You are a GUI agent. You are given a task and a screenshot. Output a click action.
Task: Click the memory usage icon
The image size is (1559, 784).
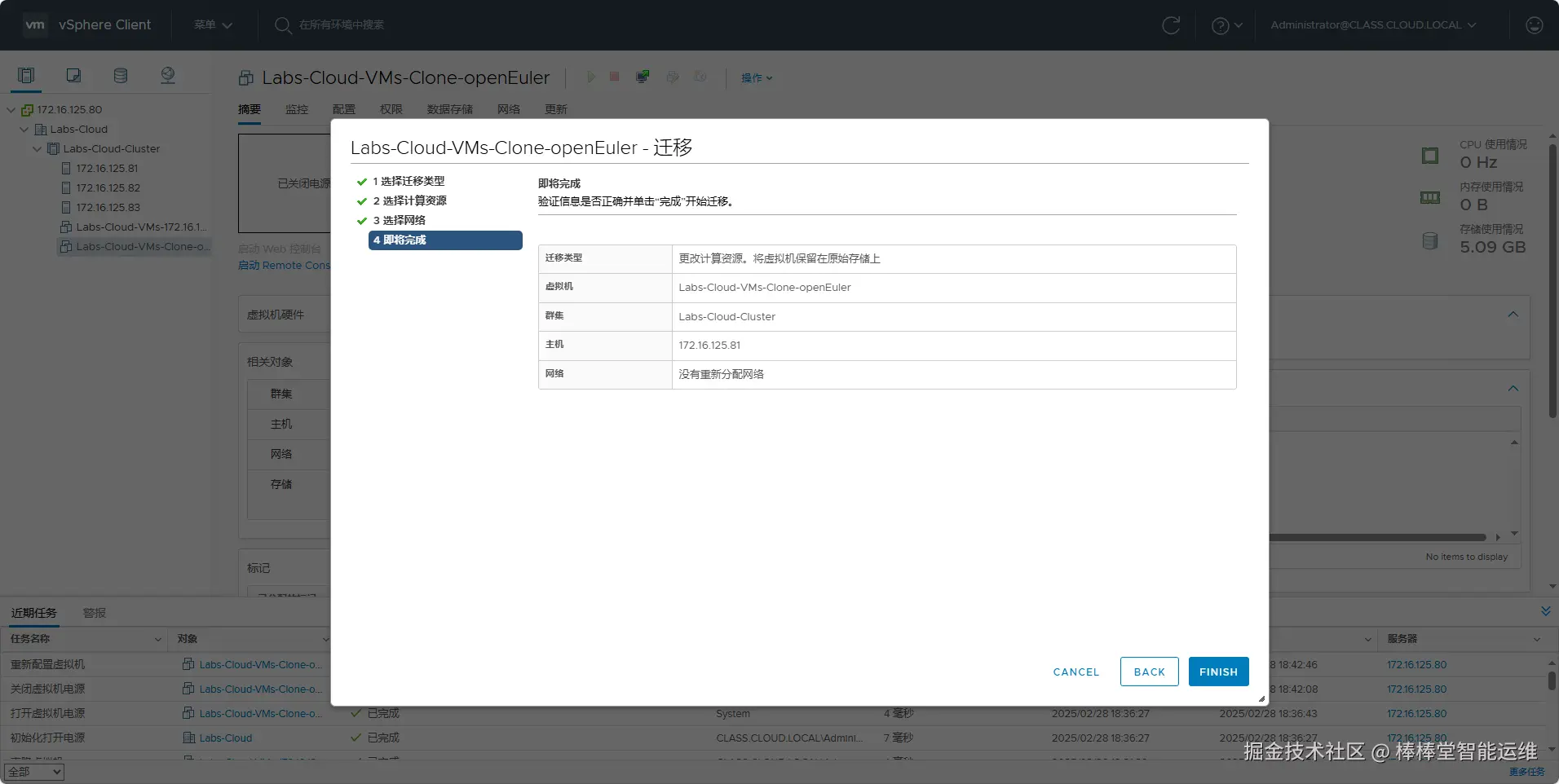(x=1430, y=197)
